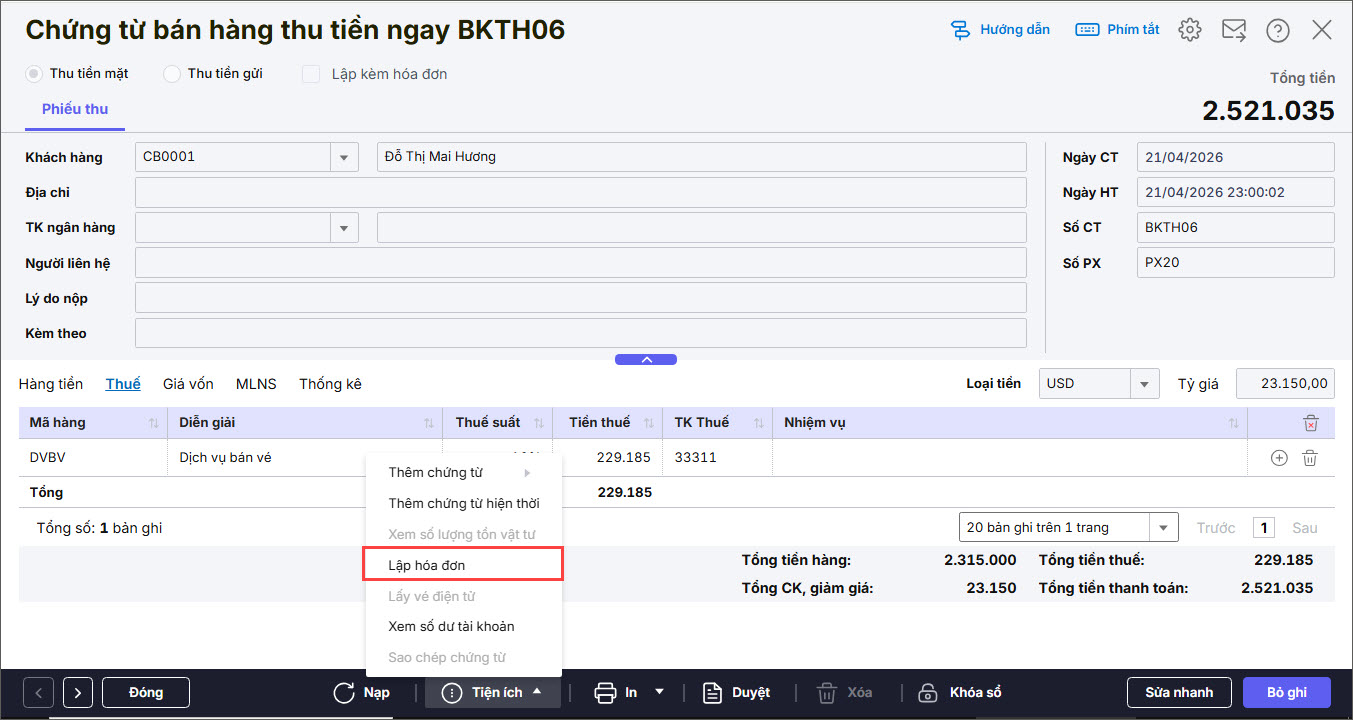The height and width of the screenshot is (720, 1353).
Task: Open Loại tiền USD dropdown
Action: pyautogui.click(x=1144, y=384)
